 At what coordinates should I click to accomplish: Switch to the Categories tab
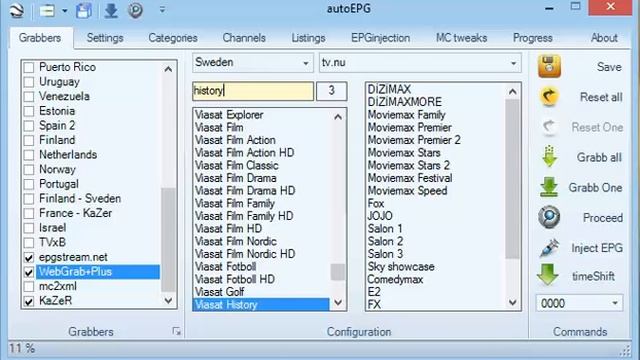pyautogui.click(x=173, y=38)
